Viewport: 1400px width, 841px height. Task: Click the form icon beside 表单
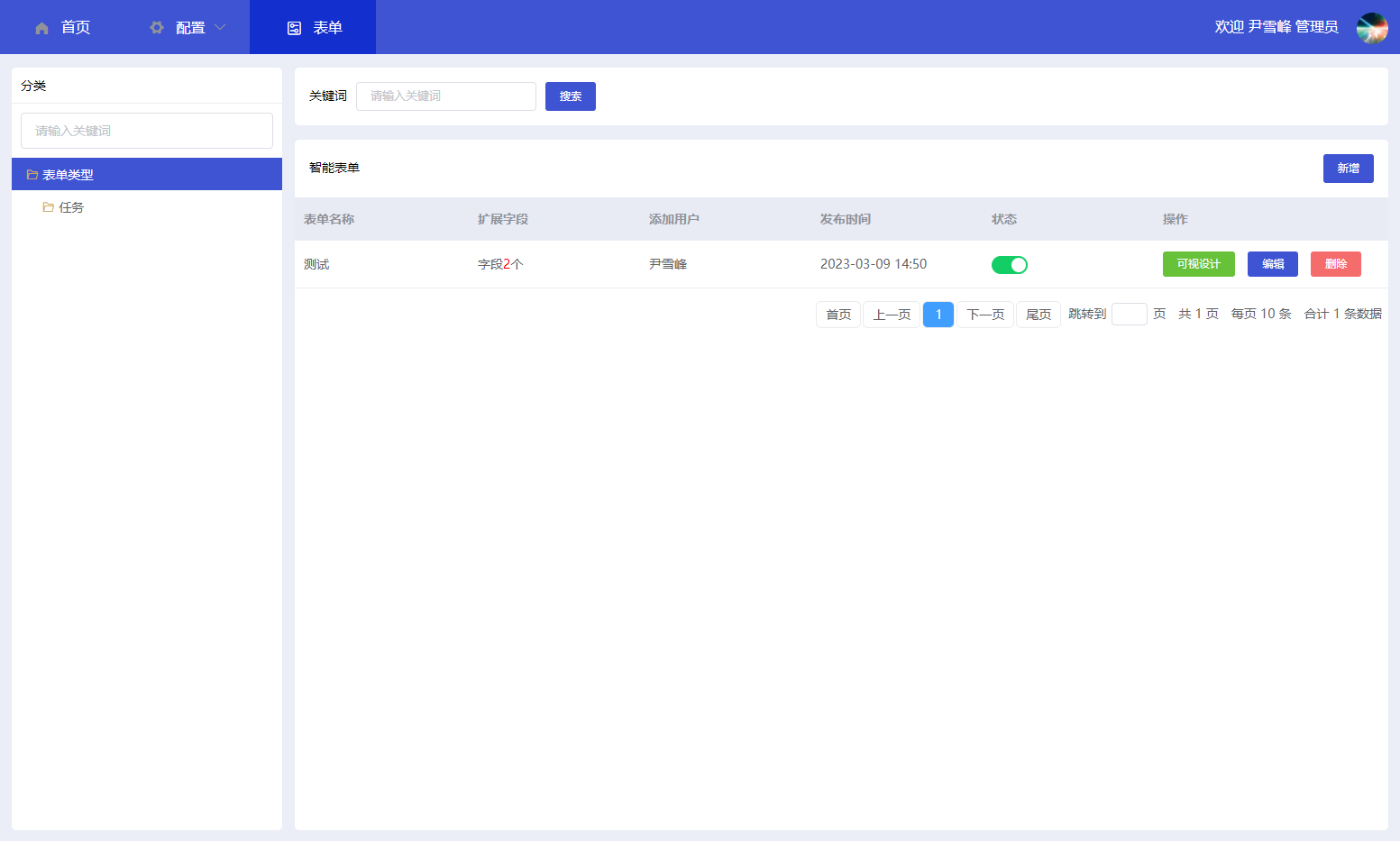pos(294,28)
